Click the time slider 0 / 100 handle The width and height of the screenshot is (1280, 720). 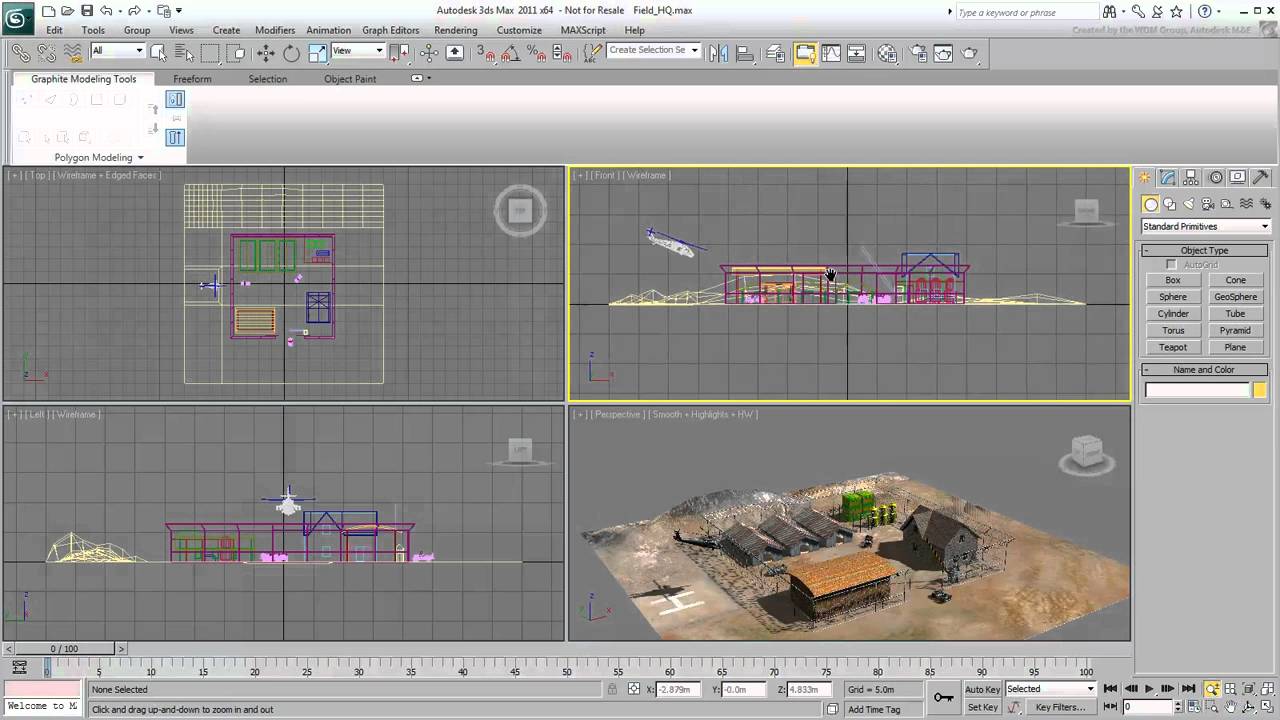(64, 649)
